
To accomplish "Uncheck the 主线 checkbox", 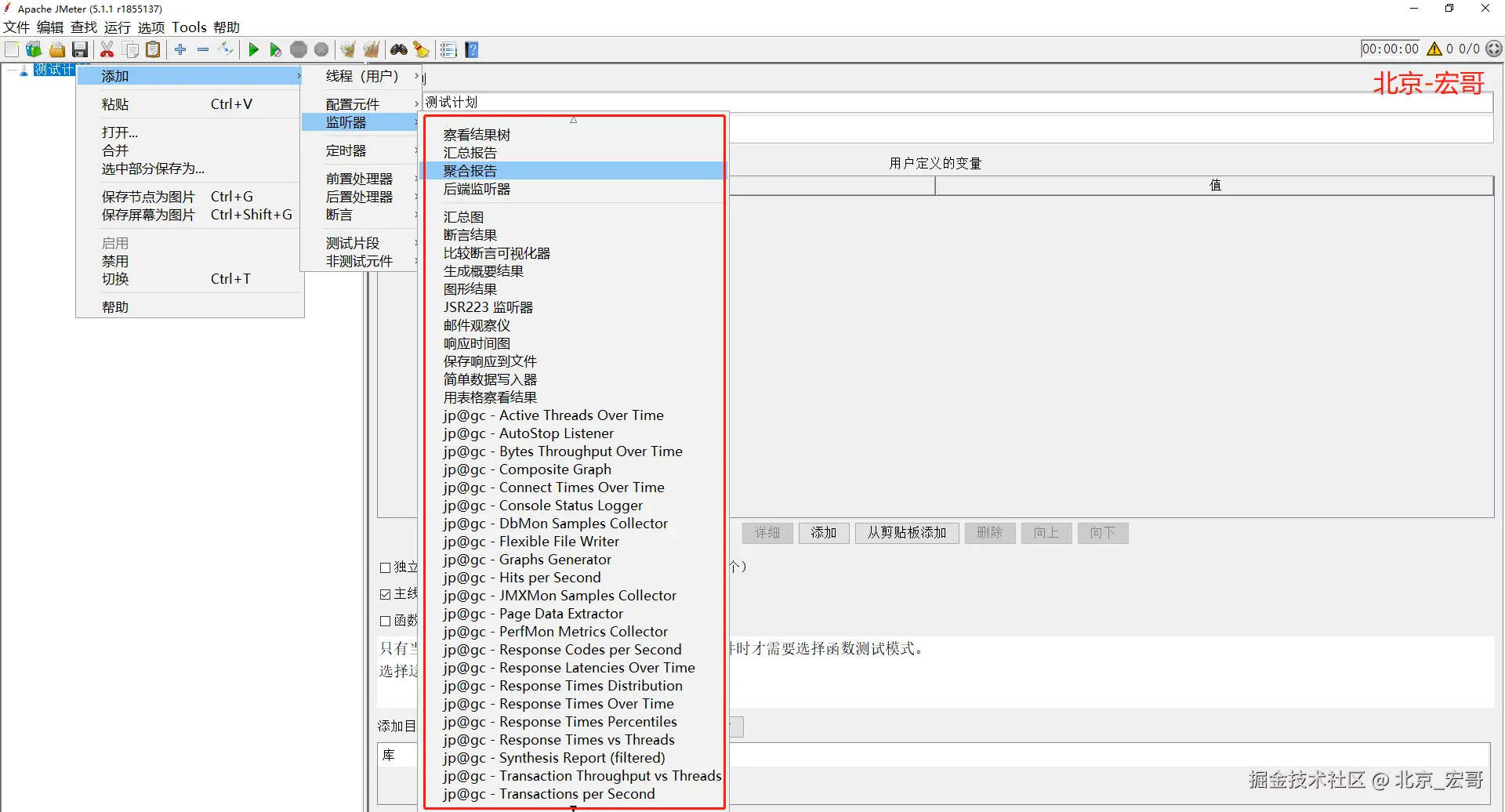I will tap(385, 594).
